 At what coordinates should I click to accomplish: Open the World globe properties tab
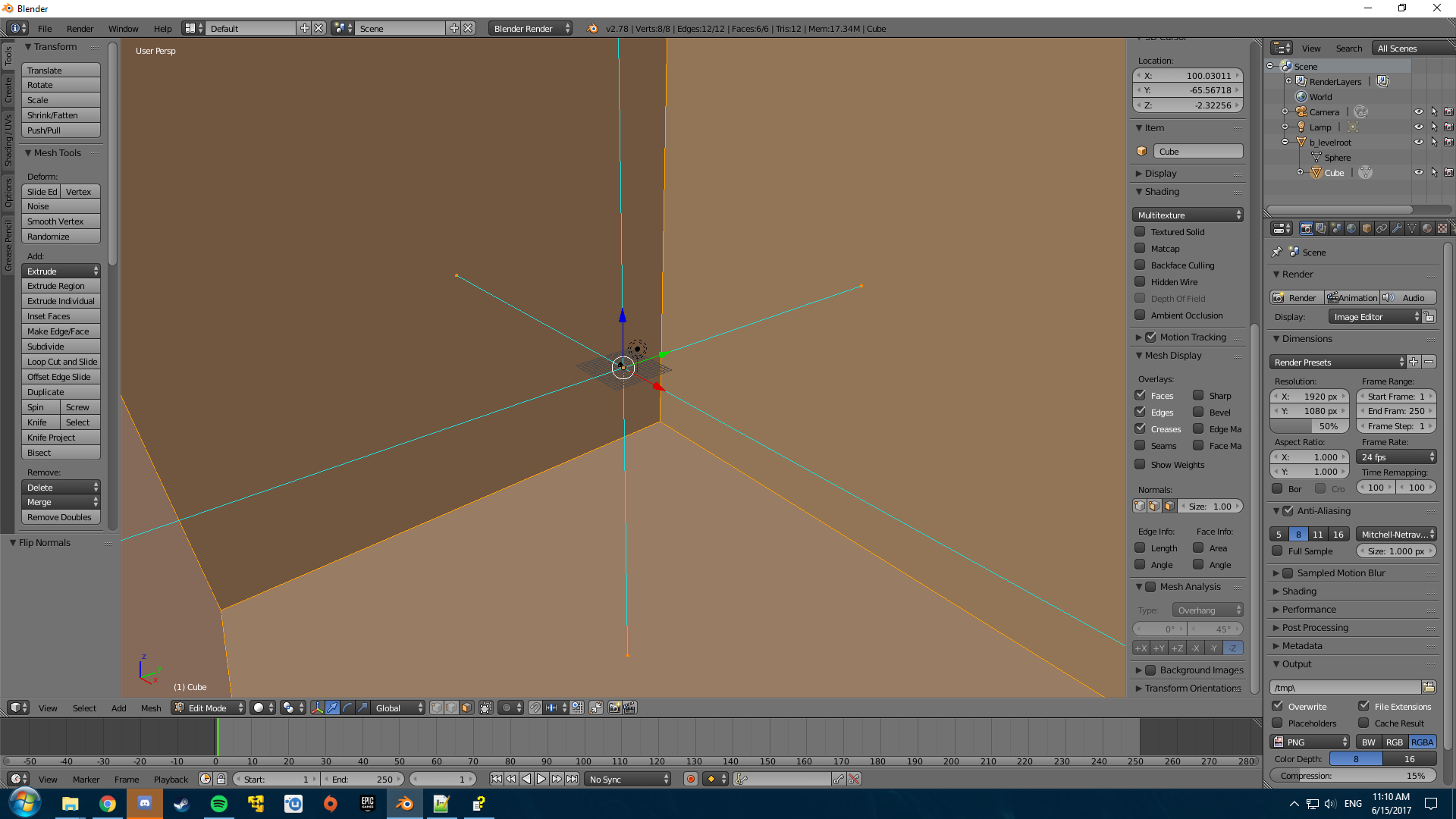(x=1351, y=228)
